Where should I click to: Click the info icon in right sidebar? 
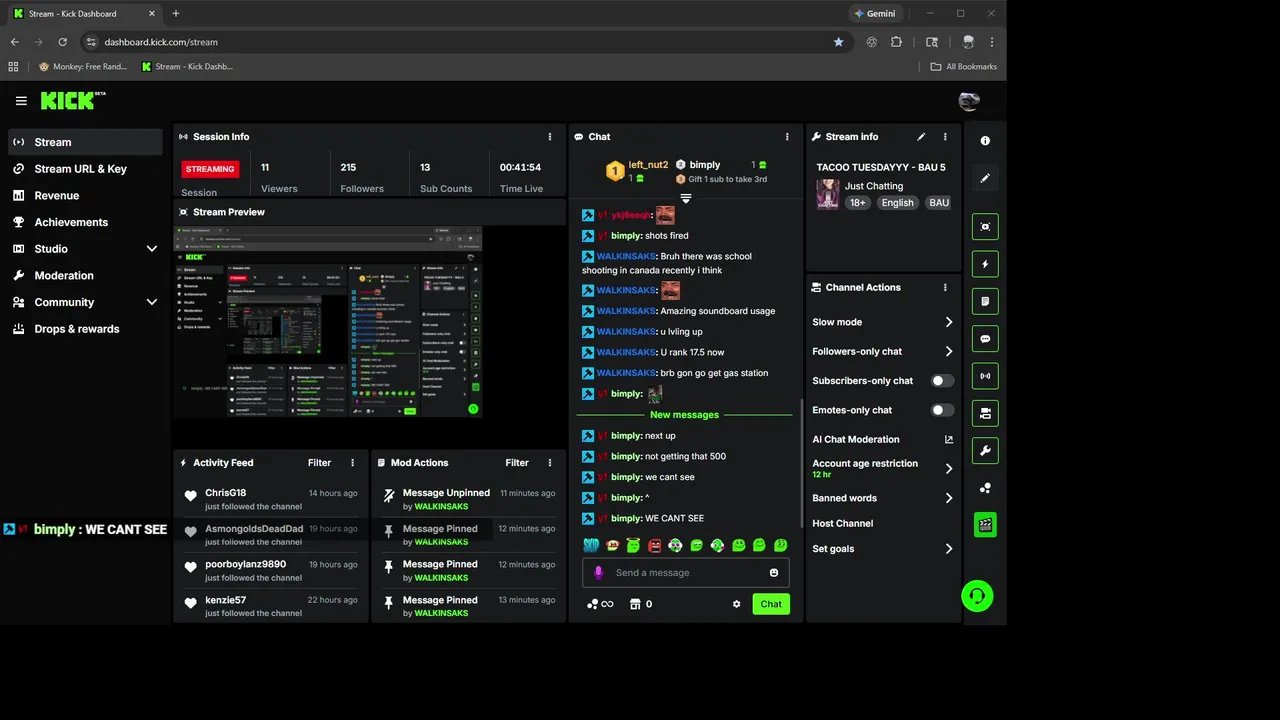pos(985,141)
